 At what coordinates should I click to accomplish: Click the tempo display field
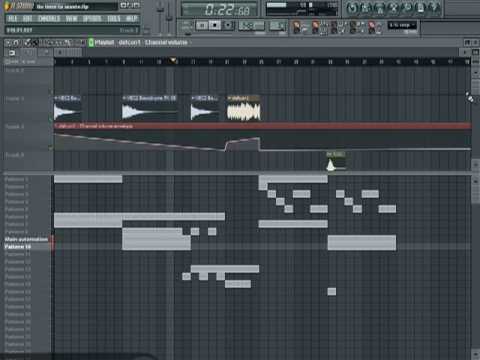(x=252, y=25)
